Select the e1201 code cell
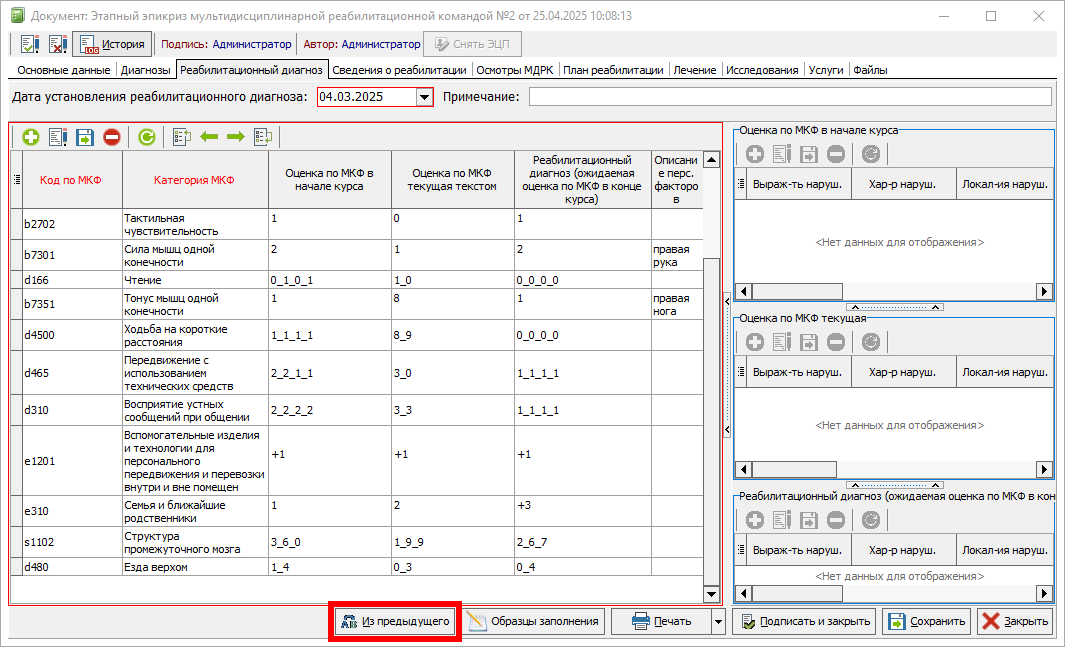This screenshot has height=647, width=1065. [72, 462]
